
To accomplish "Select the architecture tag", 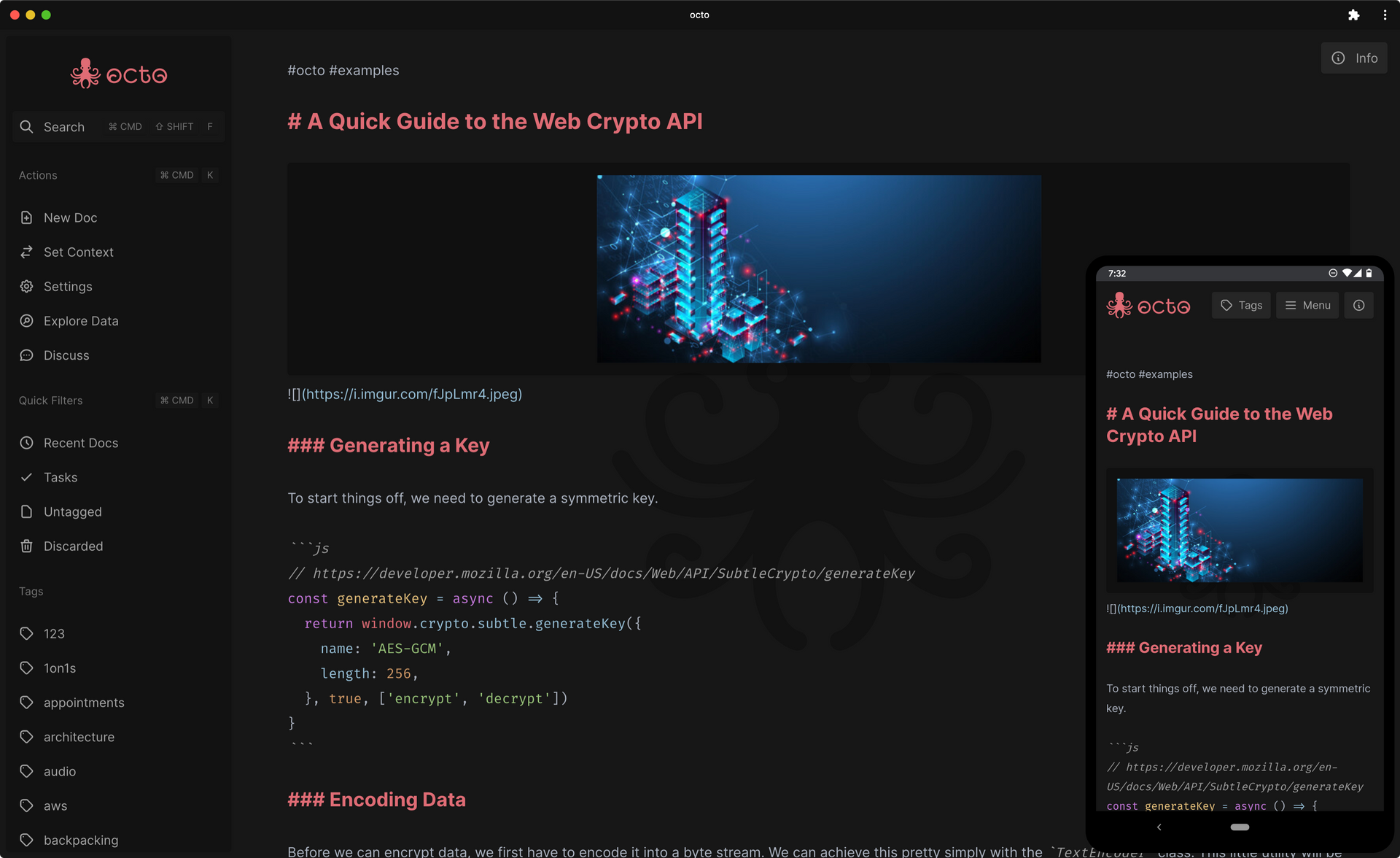I will click(x=79, y=737).
